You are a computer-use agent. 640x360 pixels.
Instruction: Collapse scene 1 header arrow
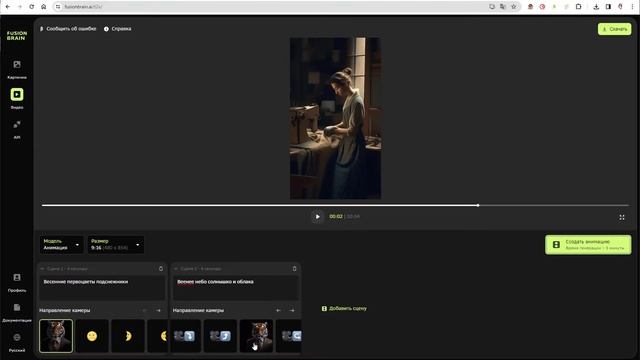point(42,269)
